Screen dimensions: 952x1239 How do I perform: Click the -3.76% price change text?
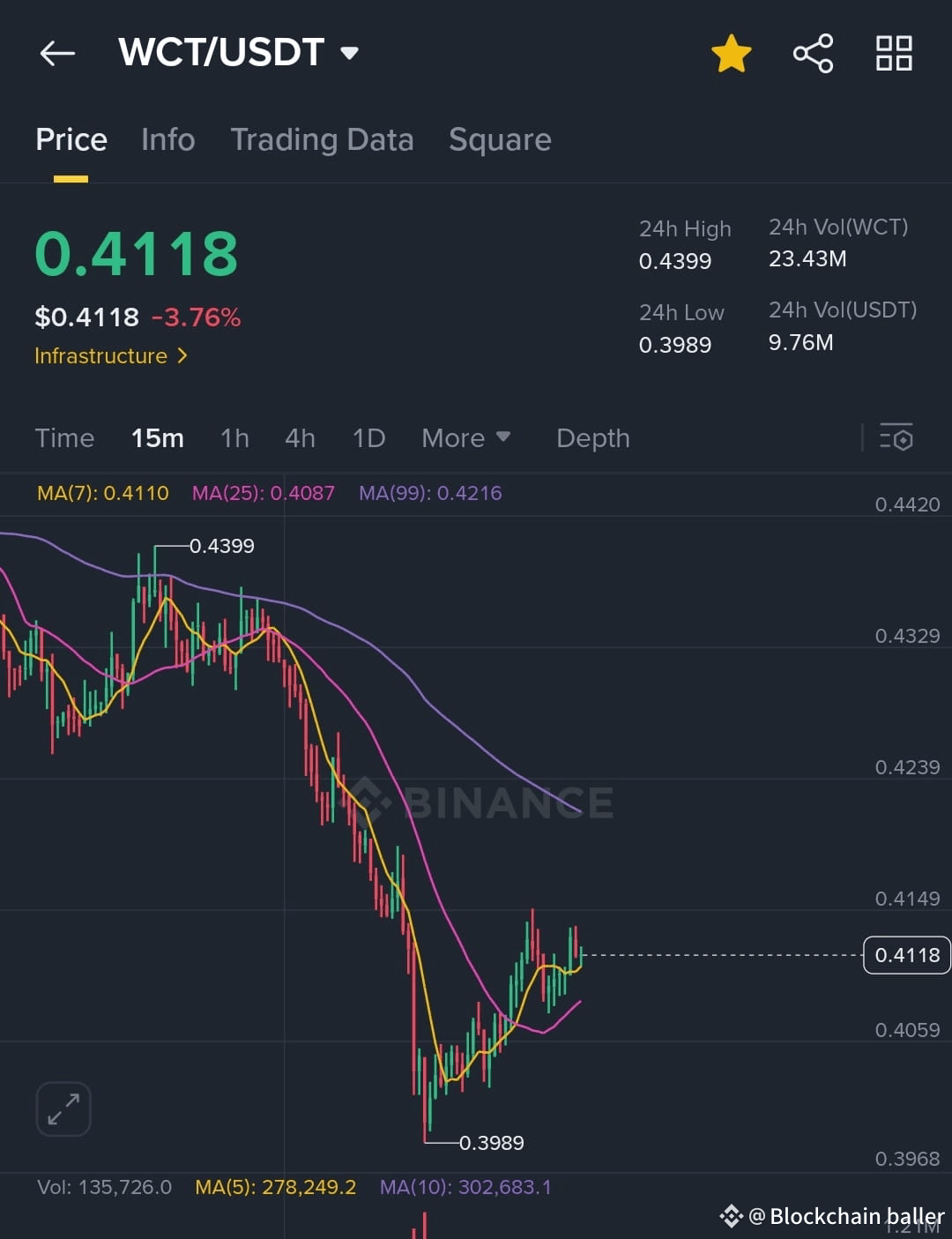click(196, 317)
